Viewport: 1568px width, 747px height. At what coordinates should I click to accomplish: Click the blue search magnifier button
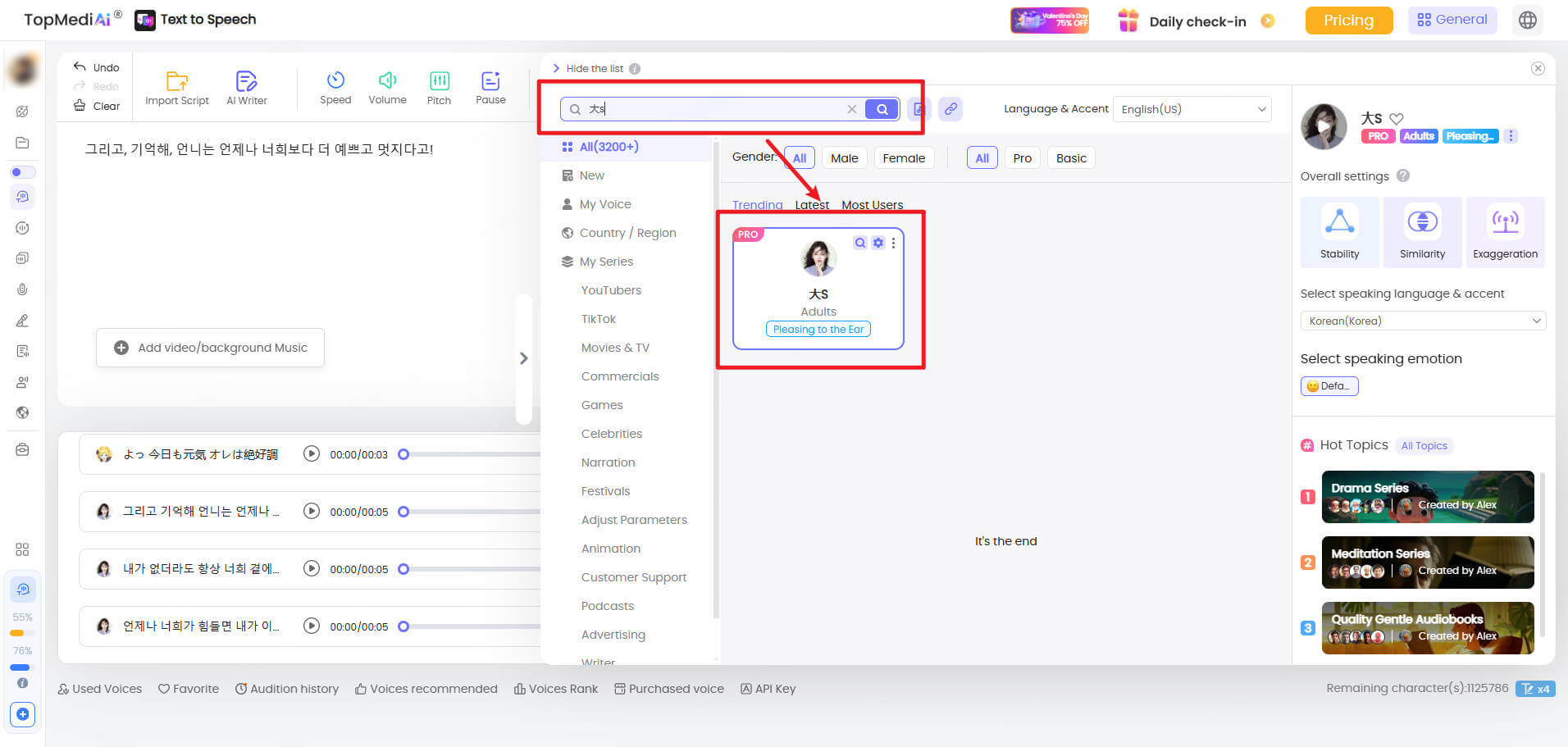pyautogui.click(x=882, y=109)
